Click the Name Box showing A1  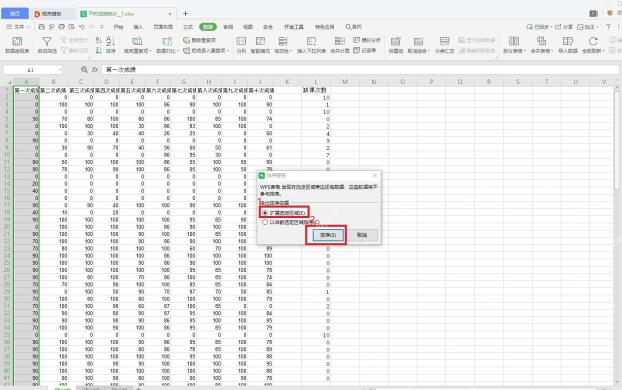coord(31,69)
